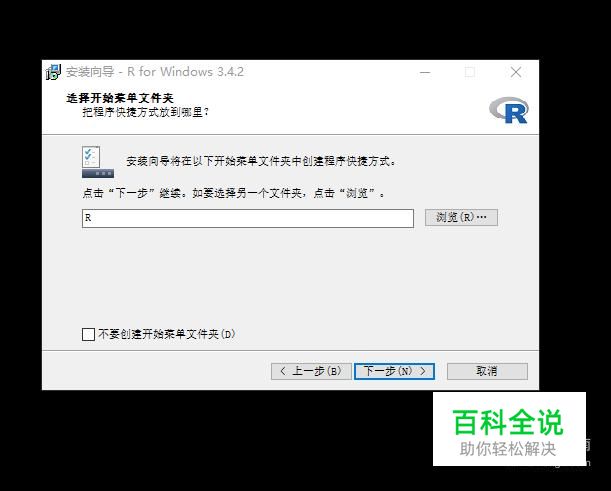Click the 不要创建开始菜单文件夹(D) label text

click(x=167, y=334)
